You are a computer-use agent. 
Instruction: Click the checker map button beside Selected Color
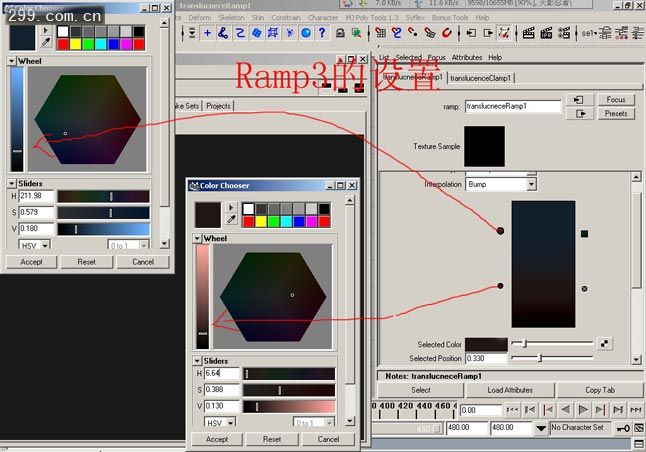(x=604, y=343)
